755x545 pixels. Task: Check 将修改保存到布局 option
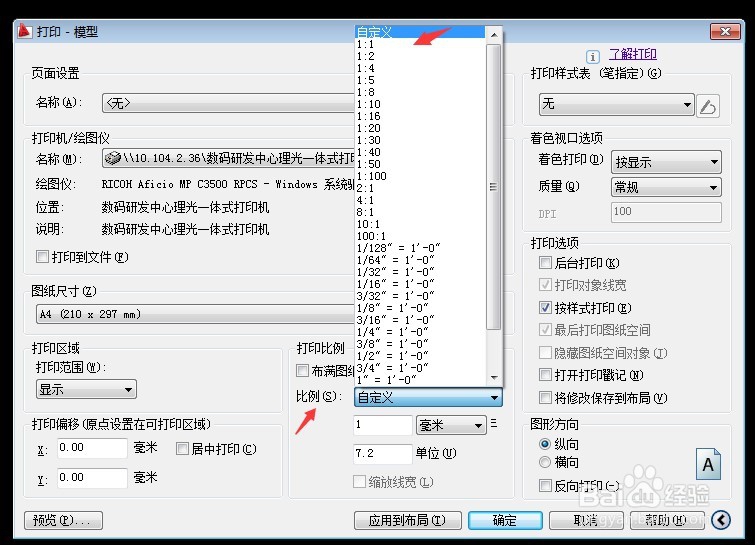coord(545,398)
